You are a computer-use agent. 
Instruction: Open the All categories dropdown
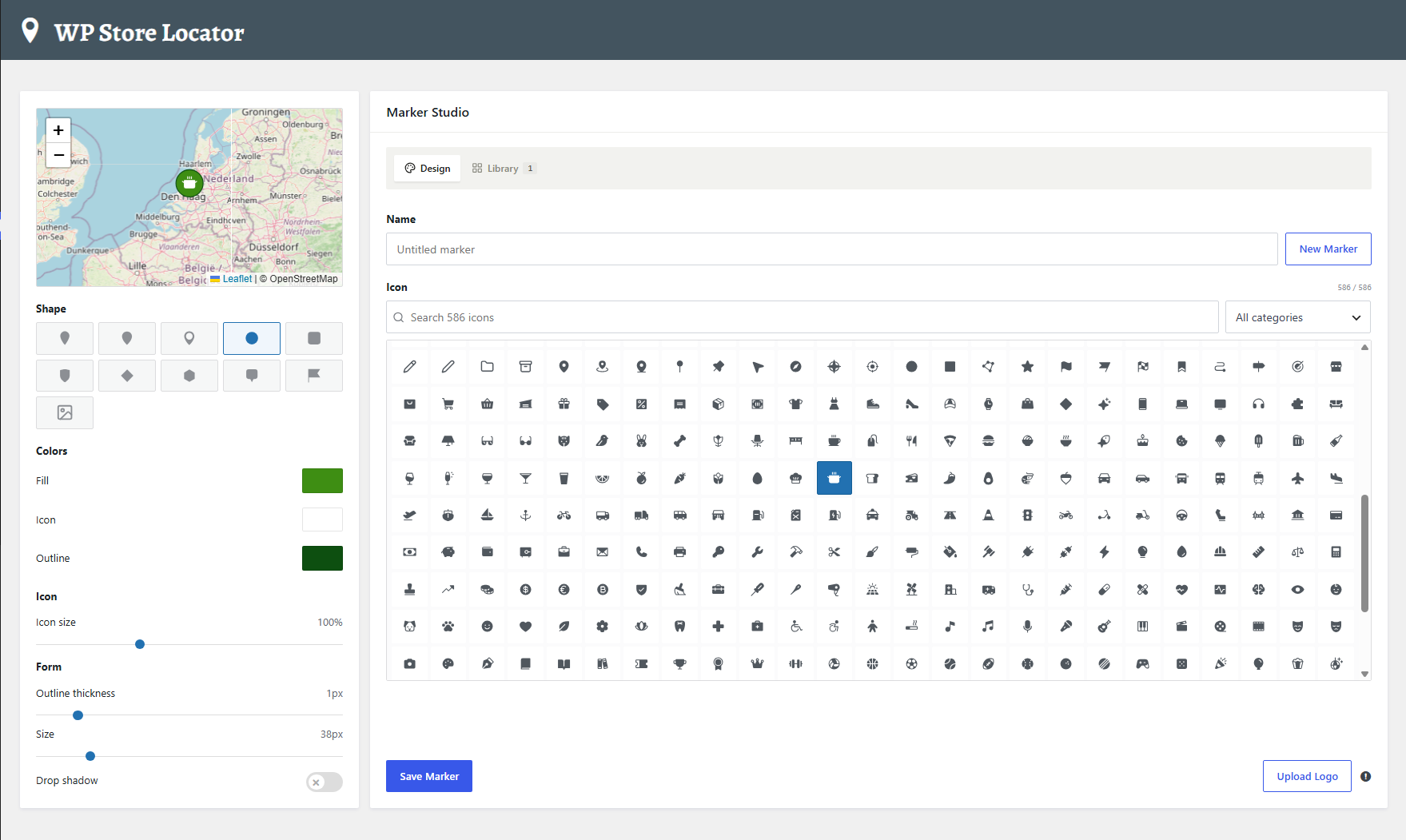click(1297, 317)
